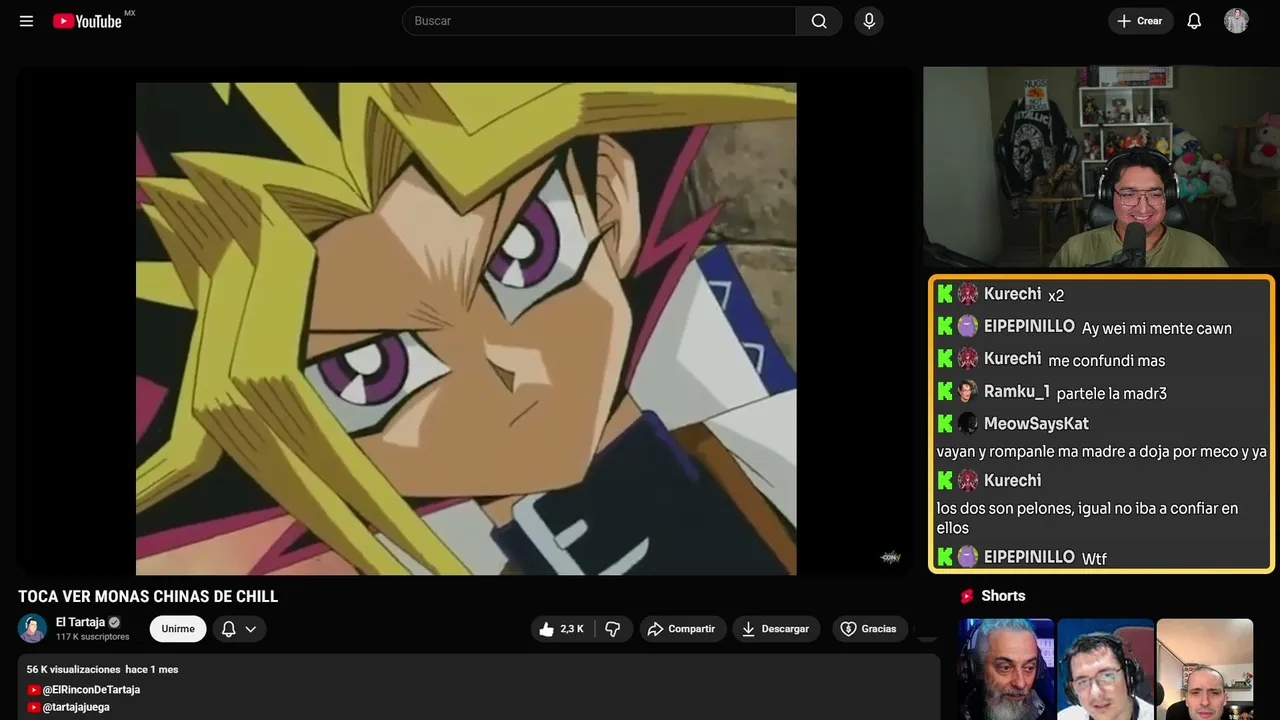Click the YouTube icon beside @tartajajuega
The width and height of the screenshot is (1280, 720).
(34, 707)
